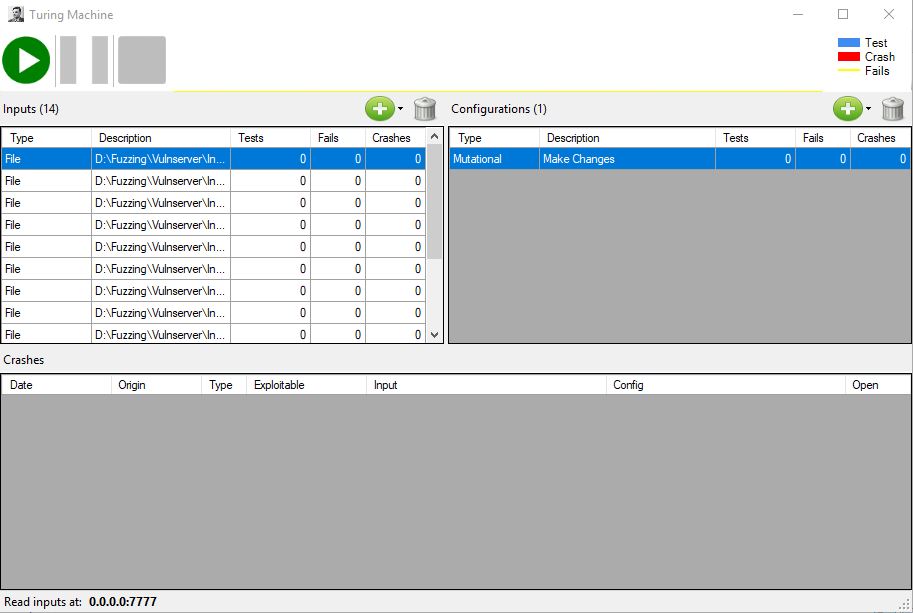
Task: Remove configuration using trash can icon
Action: click(x=893, y=108)
